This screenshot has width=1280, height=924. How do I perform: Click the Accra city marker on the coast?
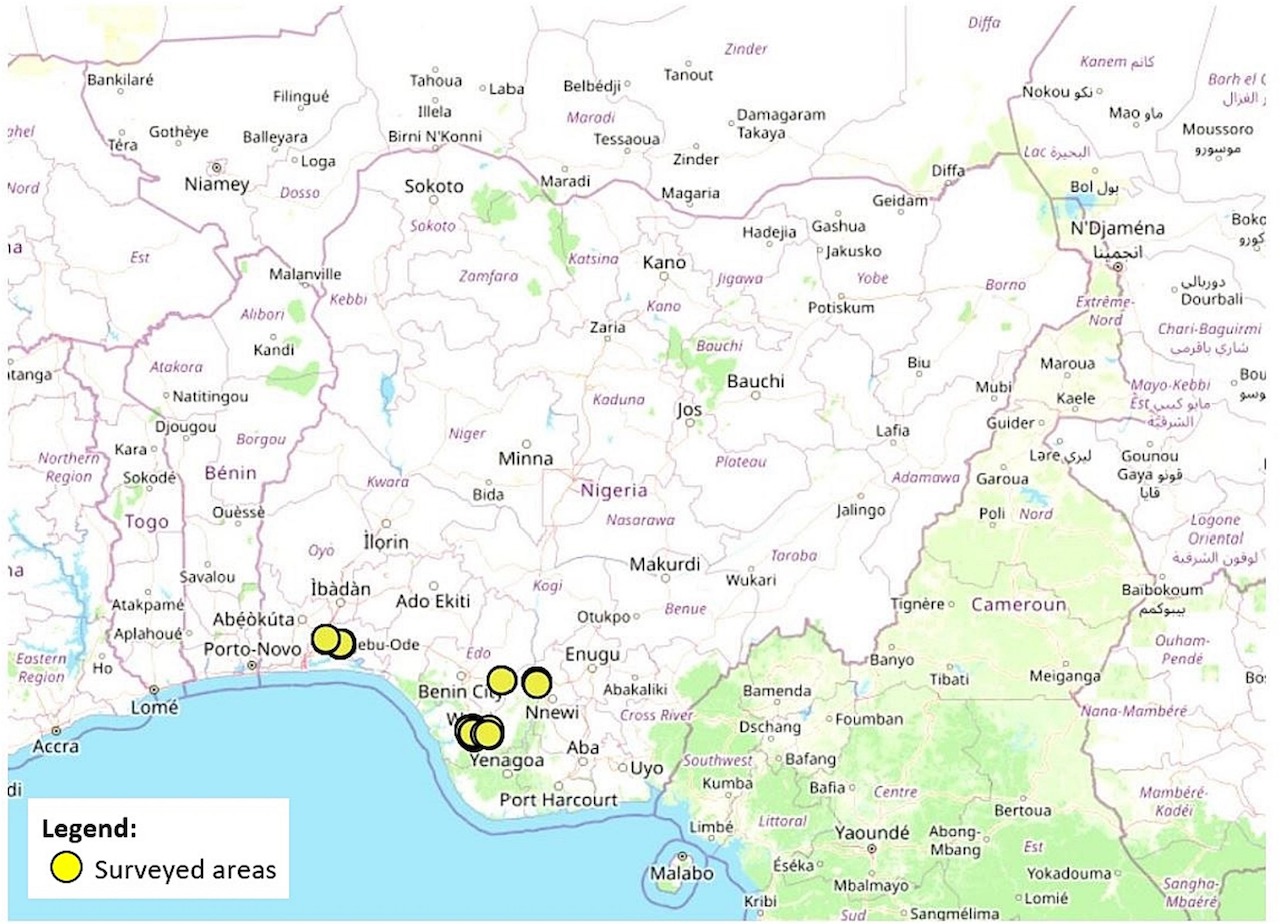(55, 731)
